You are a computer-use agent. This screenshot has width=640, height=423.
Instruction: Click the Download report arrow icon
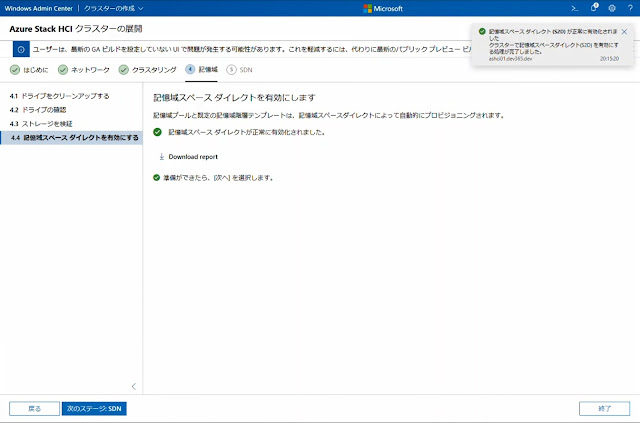(x=162, y=157)
